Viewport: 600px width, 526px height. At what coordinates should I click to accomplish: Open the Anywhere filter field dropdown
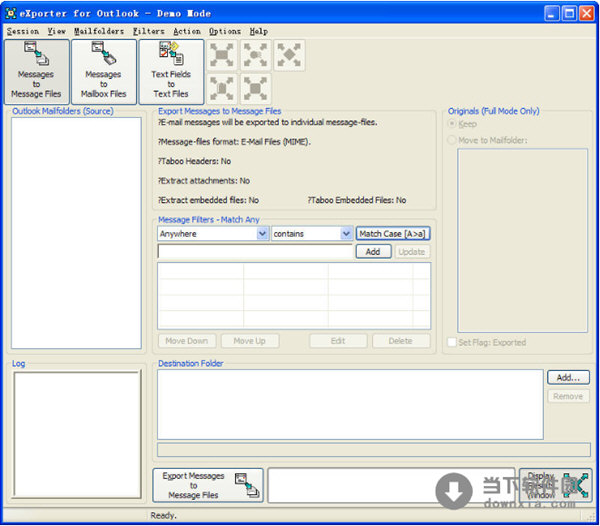coord(262,233)
